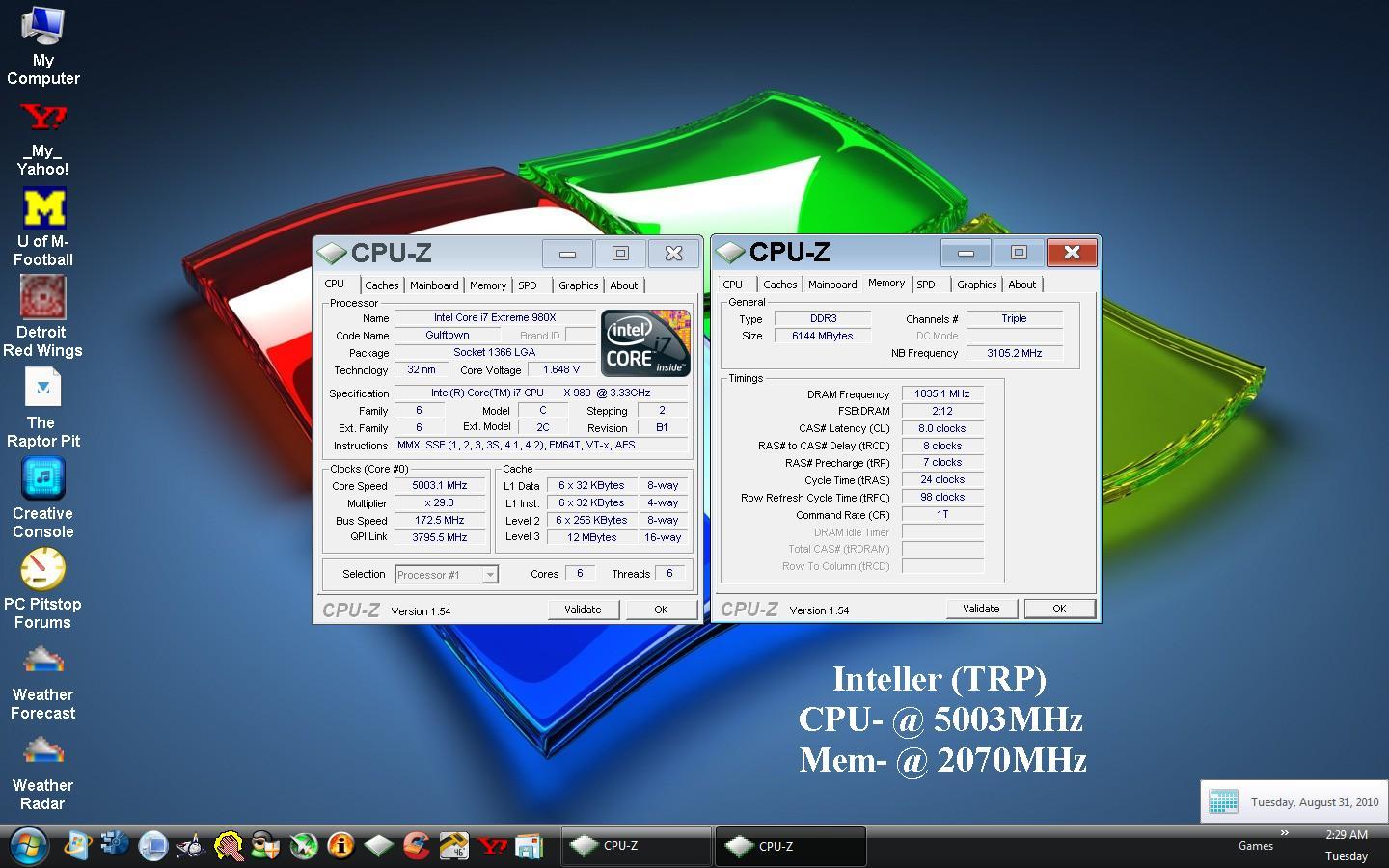Click the Show Desktop quick launch icon

[x=152, y=846]
